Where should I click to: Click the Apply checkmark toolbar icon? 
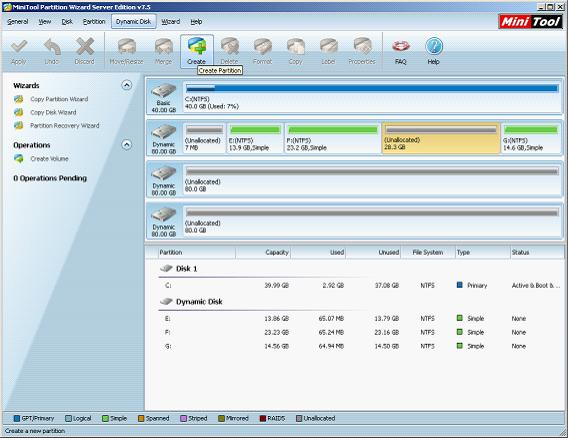[18, 47]
